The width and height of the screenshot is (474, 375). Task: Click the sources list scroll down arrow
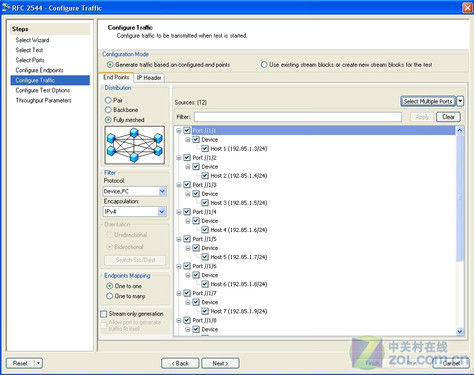pyautogui.click(x=460, y=331)
